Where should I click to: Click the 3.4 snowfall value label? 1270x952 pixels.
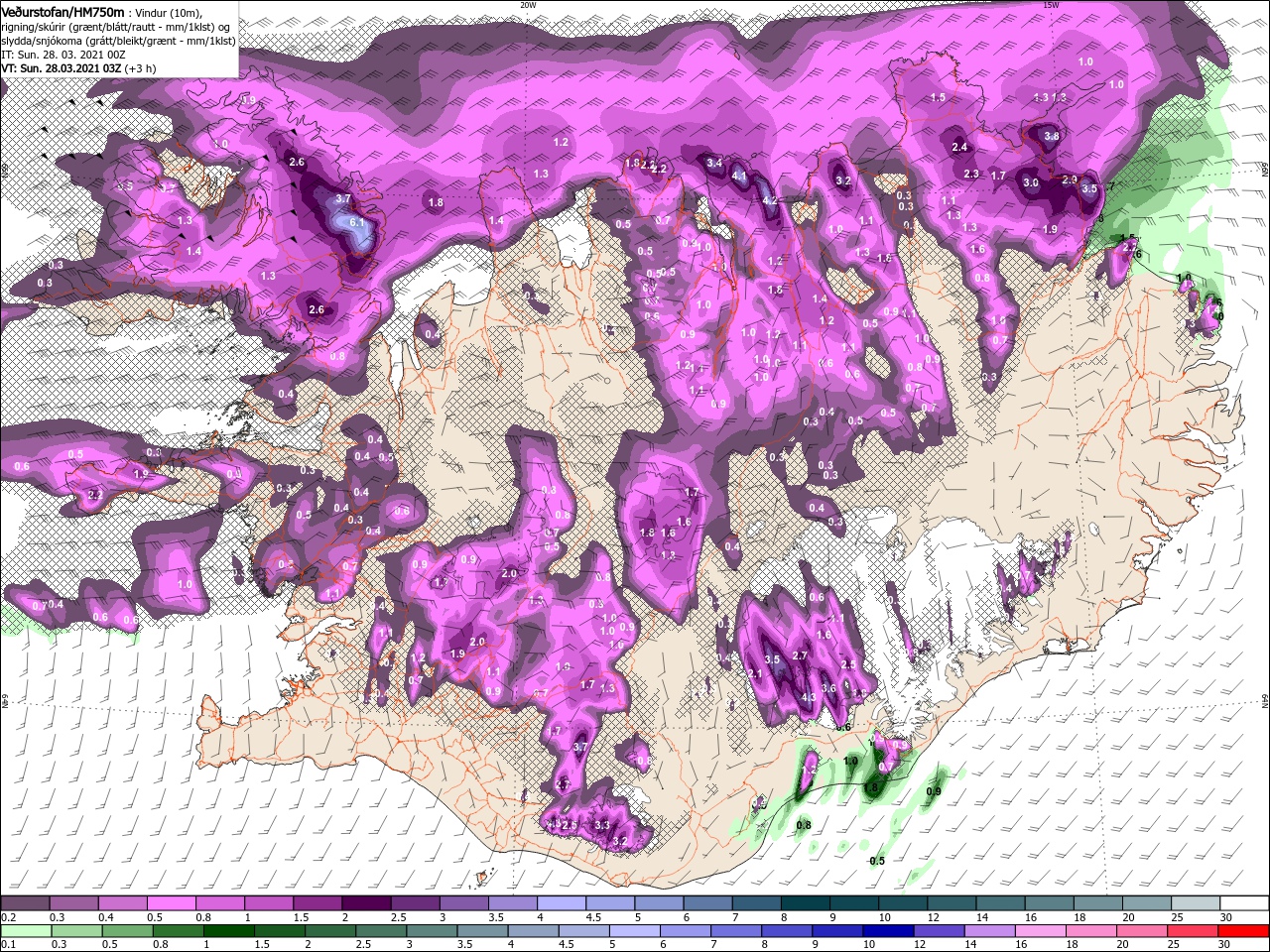[714, 162]
